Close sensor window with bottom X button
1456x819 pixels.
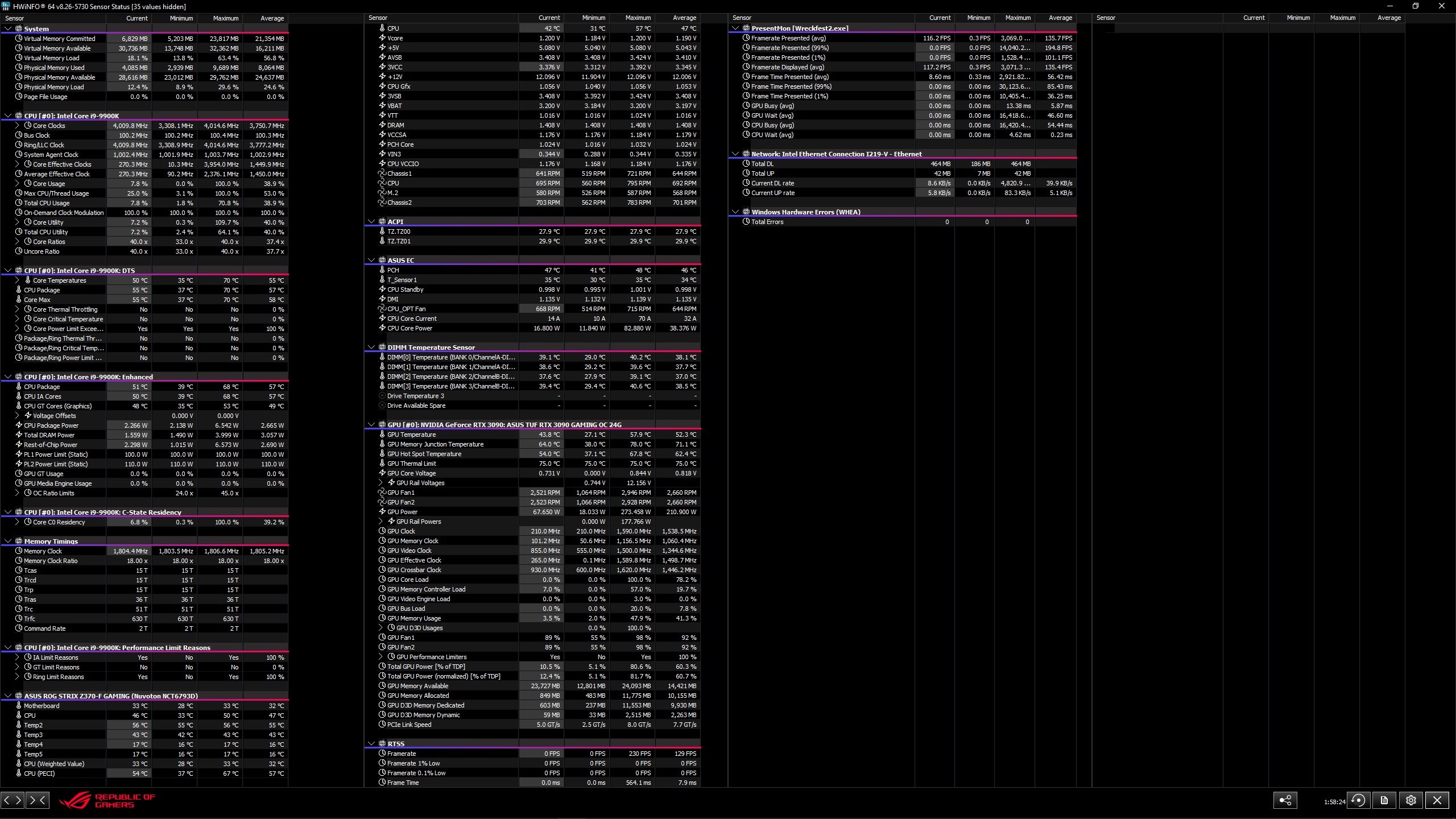1437,800
